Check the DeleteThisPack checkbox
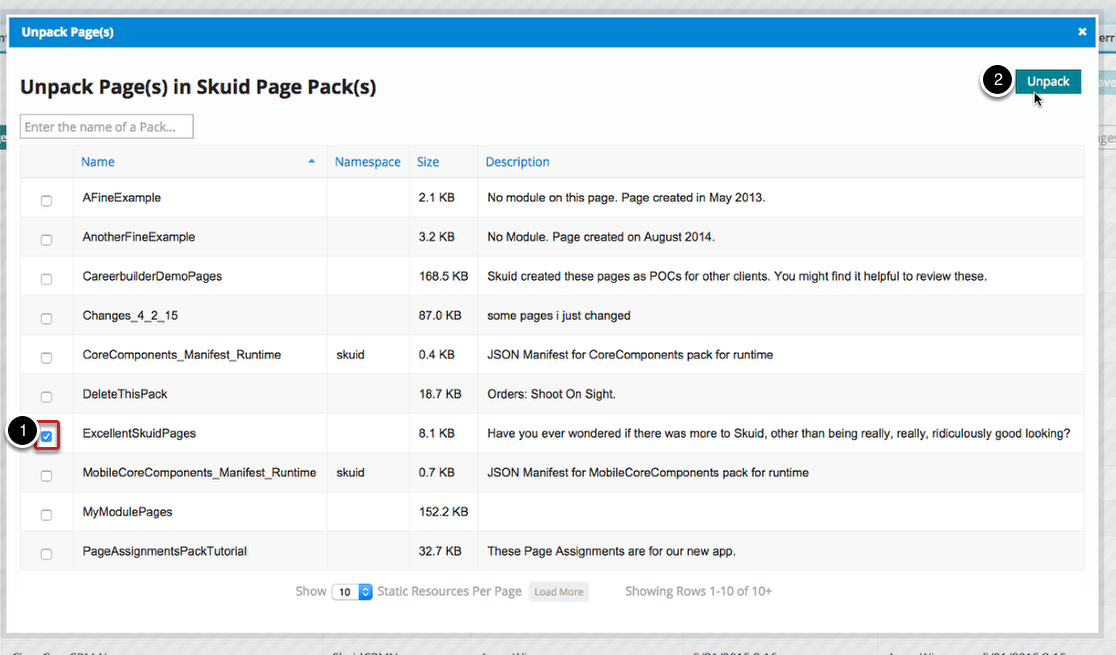The height and width of the screenshot is (655, 1116). point(46,397)
